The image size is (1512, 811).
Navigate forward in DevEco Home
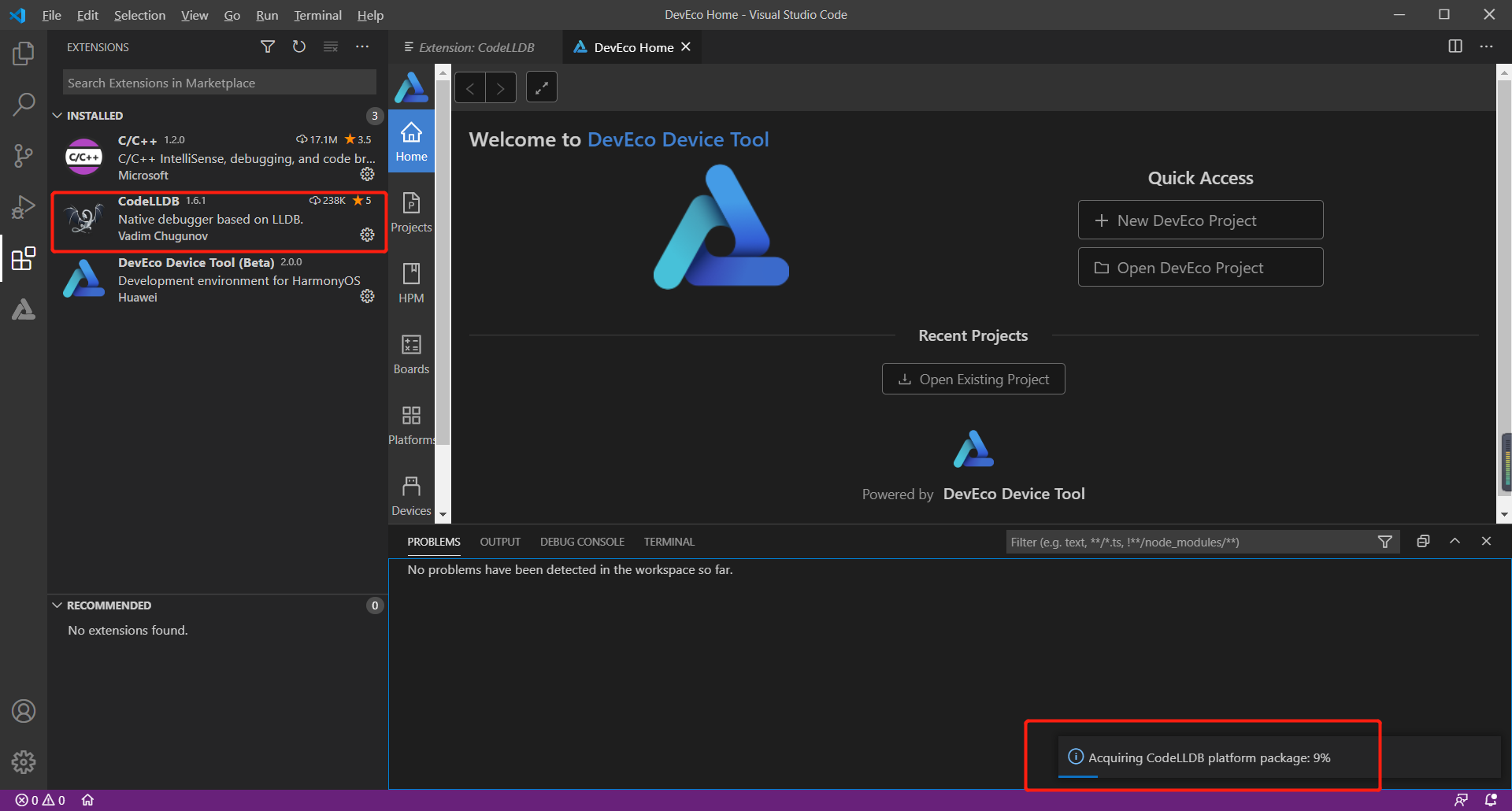pos(501,87)
